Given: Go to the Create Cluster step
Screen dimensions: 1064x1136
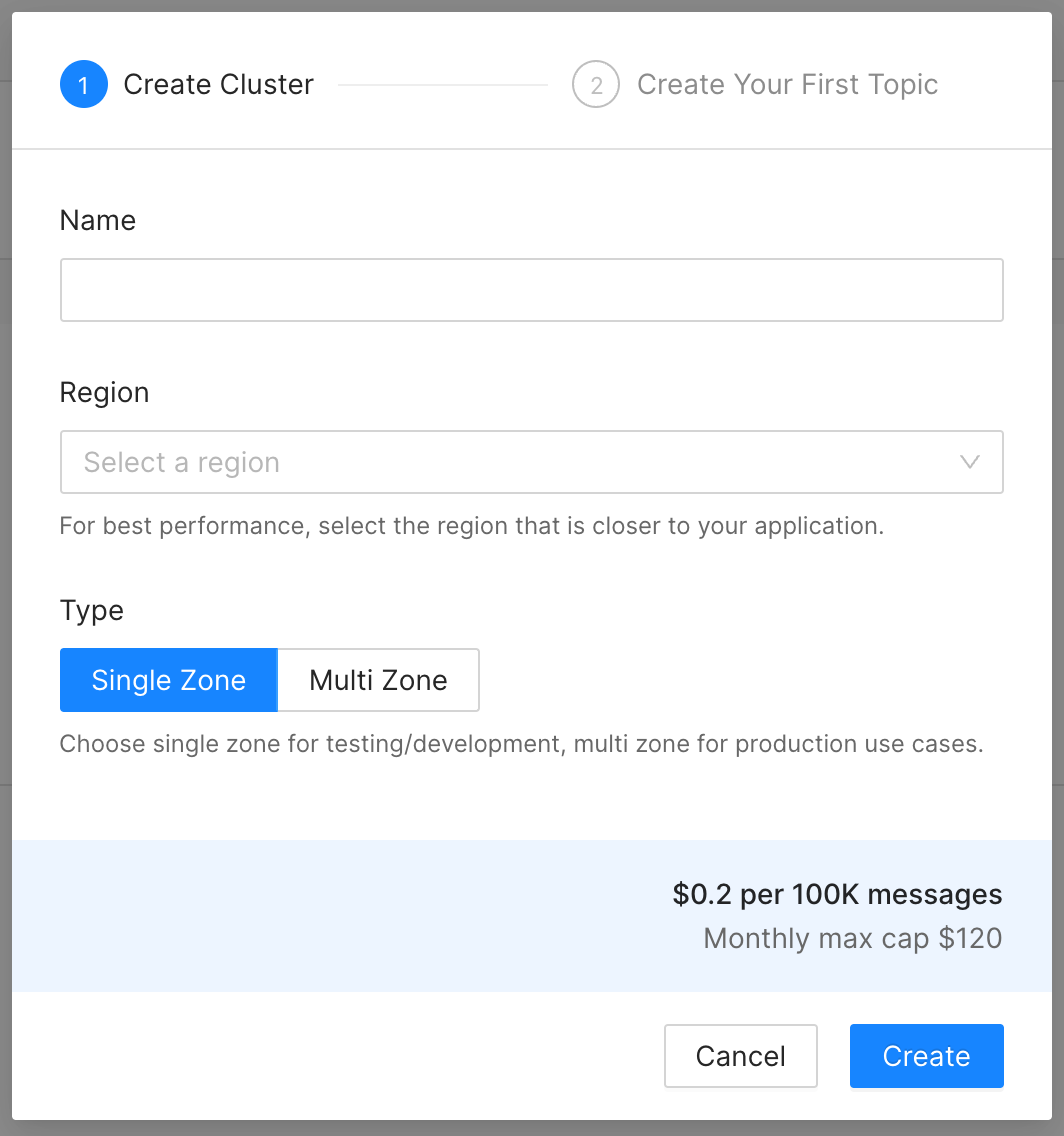Looking at the screenshot, I should pyautogui.click(x=218, y=85).
